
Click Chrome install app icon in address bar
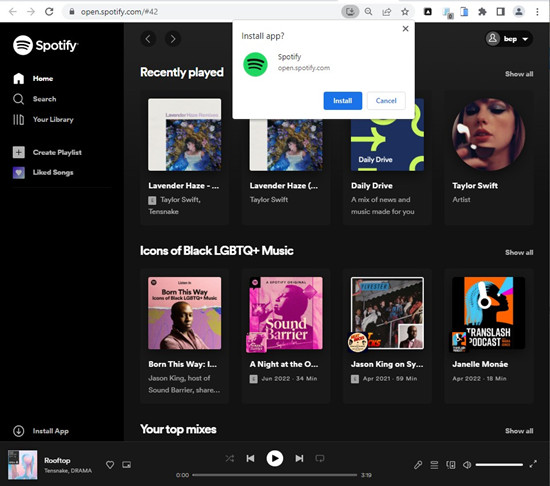tap(350, 12)
